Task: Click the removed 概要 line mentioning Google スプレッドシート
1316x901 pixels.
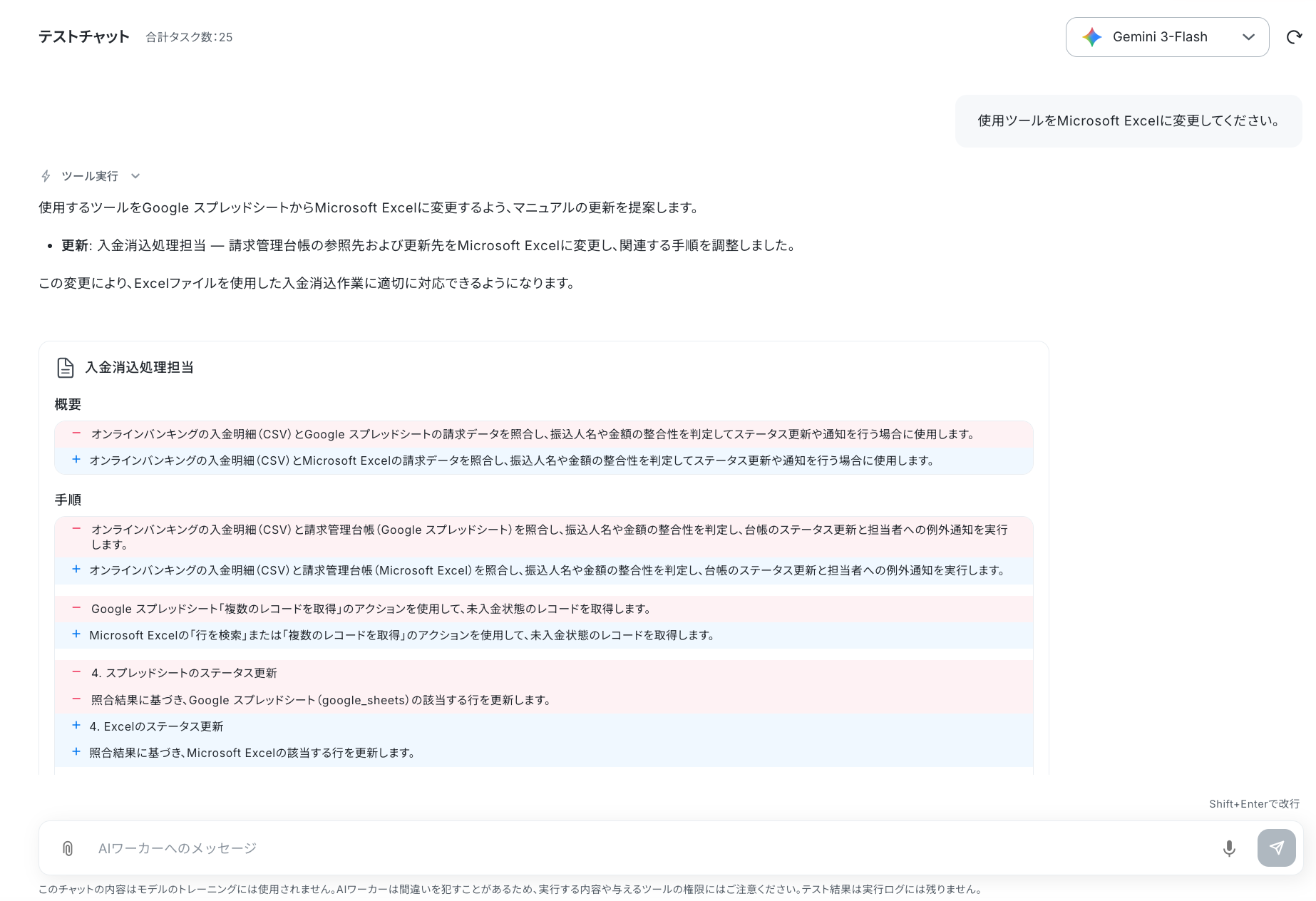Action: click(544, 434)
